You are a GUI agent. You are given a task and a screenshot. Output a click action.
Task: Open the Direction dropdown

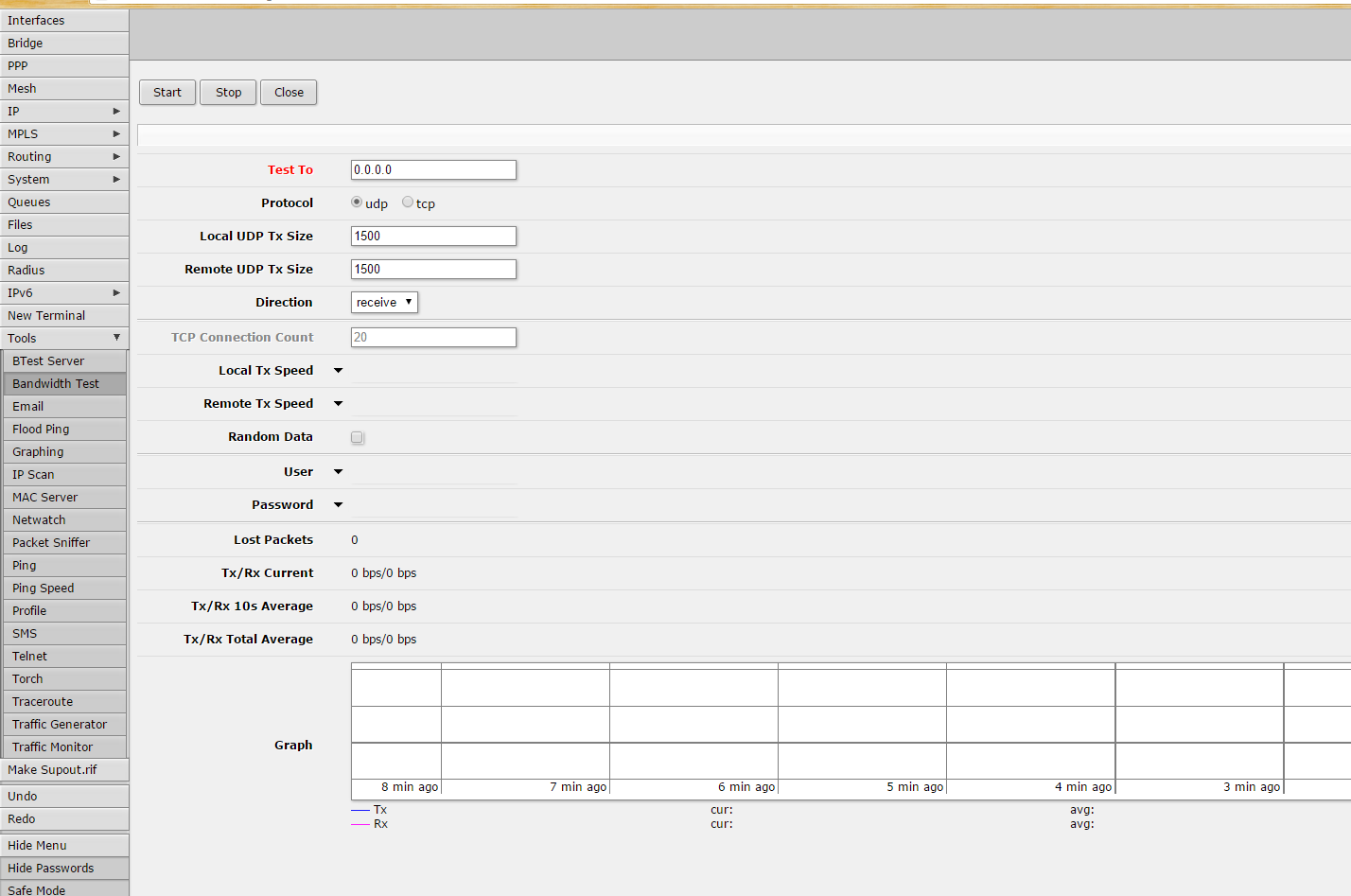tap(384, 302)
